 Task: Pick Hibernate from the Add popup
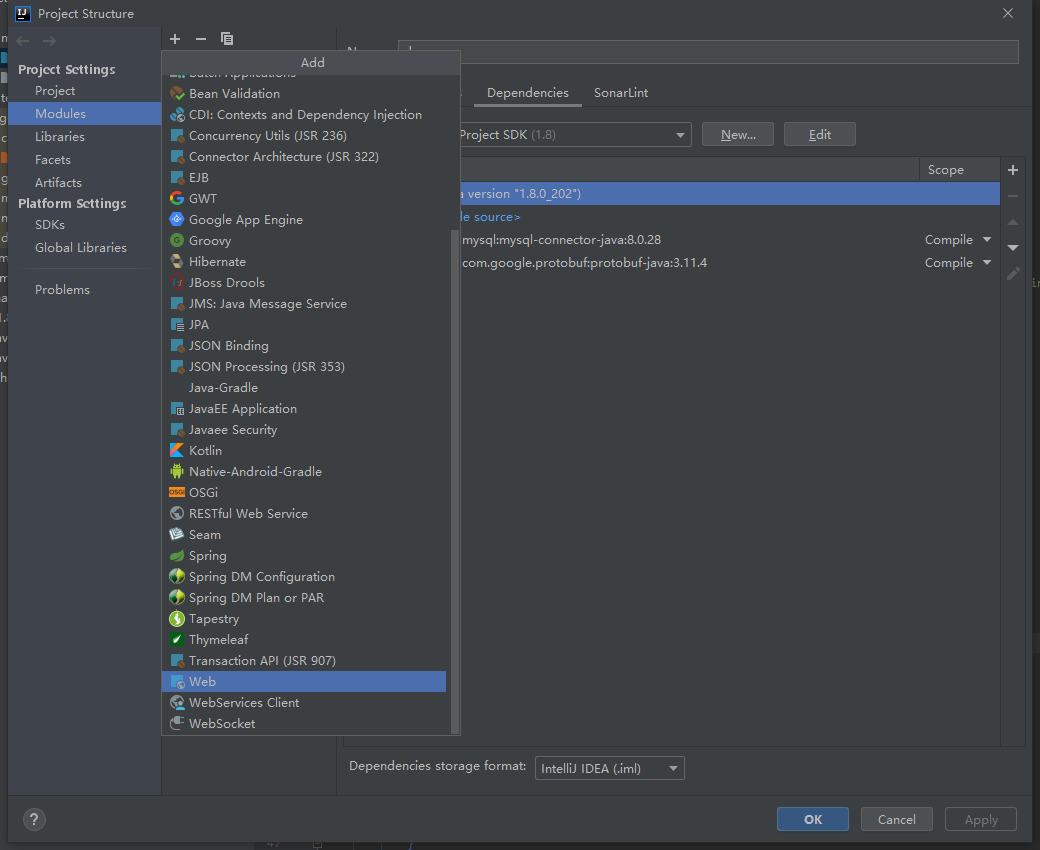click(216, 261)
